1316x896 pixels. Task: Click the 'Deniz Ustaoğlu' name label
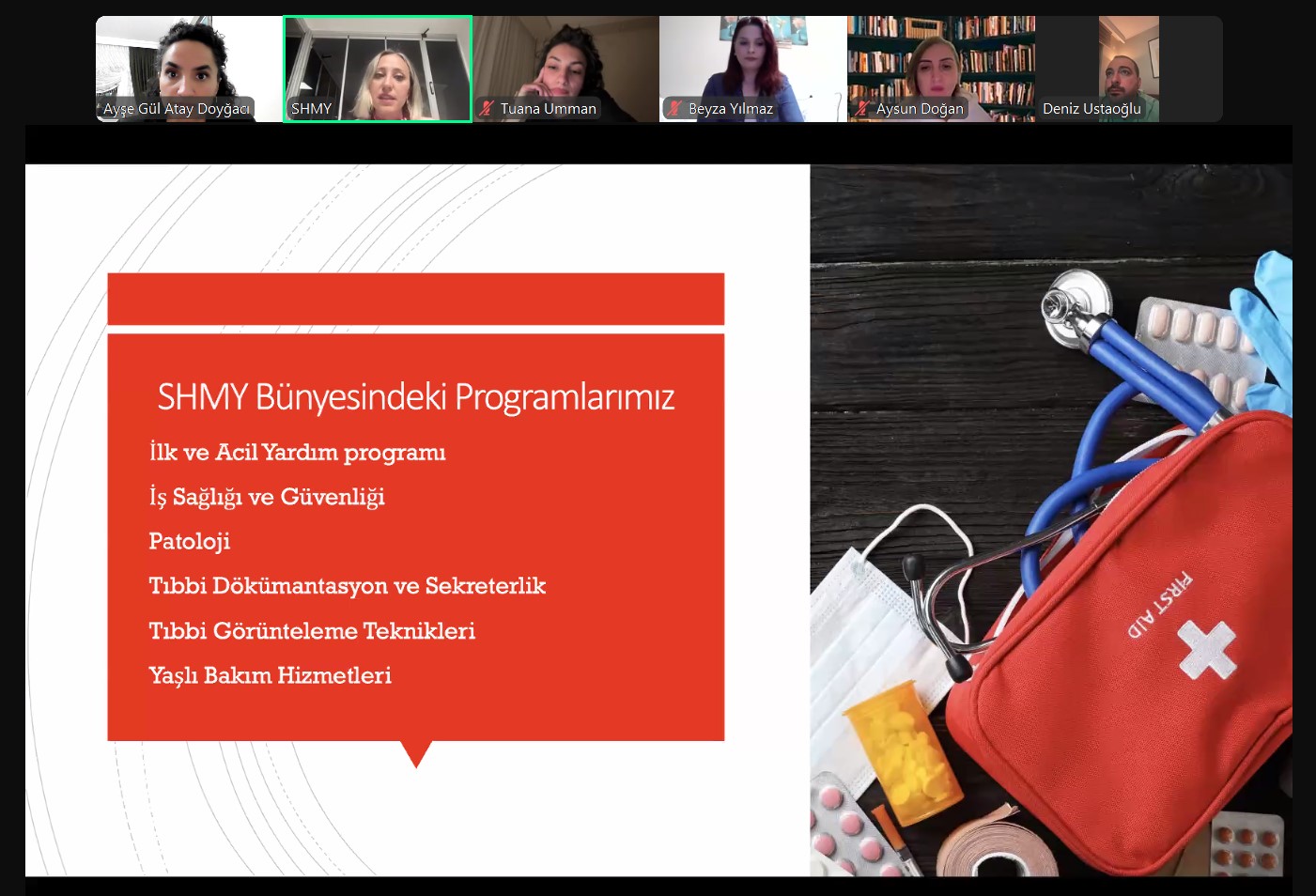(1092, 109)
